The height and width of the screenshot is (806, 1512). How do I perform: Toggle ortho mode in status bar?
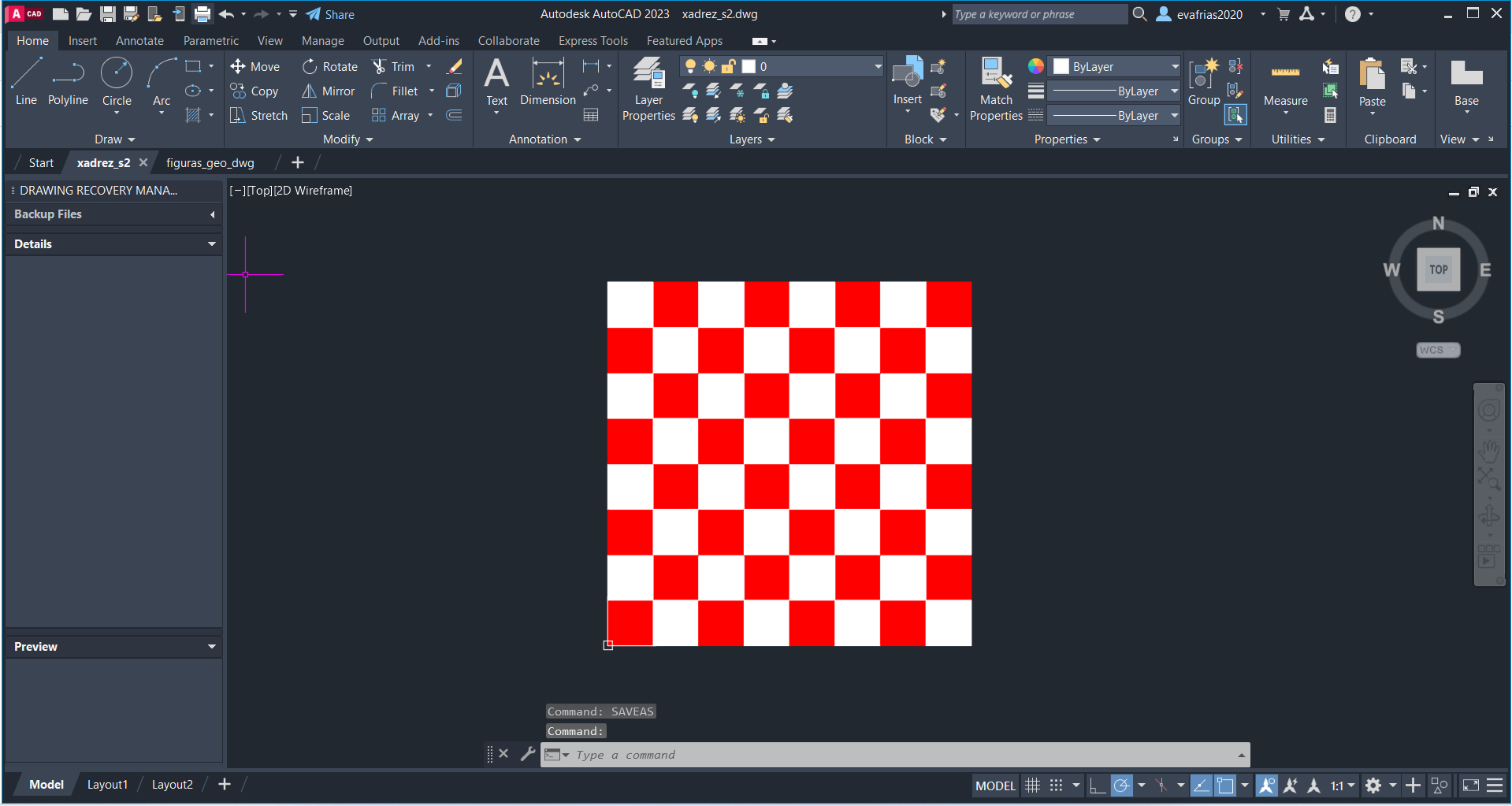click(1097, 786)
